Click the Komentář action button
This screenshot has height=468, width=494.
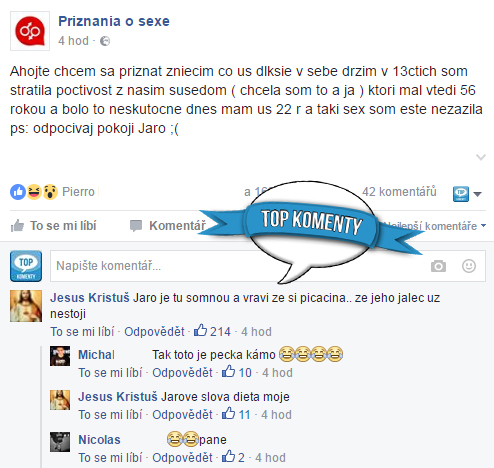click(168, 226)
